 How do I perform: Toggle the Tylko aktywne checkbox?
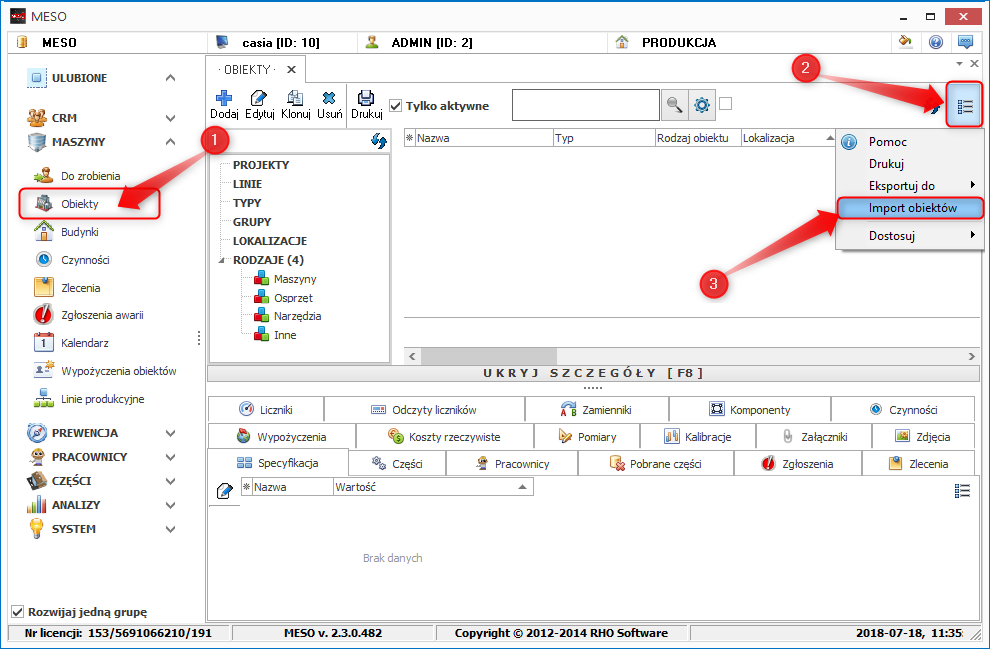(x=396, y=106)
